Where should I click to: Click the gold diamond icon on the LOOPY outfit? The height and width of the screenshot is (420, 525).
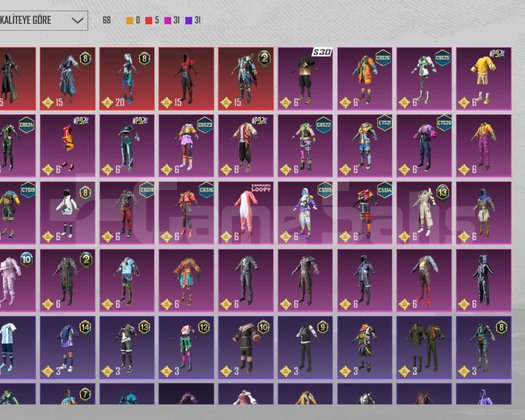tap(226, 237)
